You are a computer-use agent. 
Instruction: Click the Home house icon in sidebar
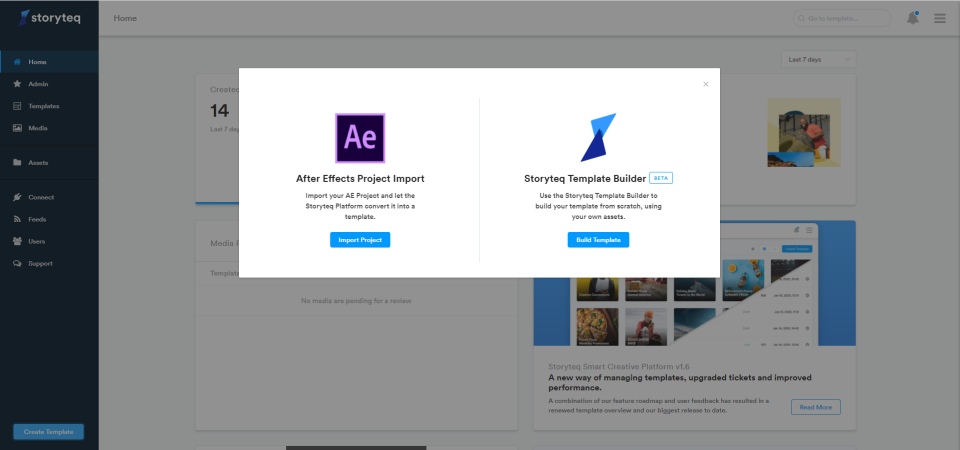[18, 62]
